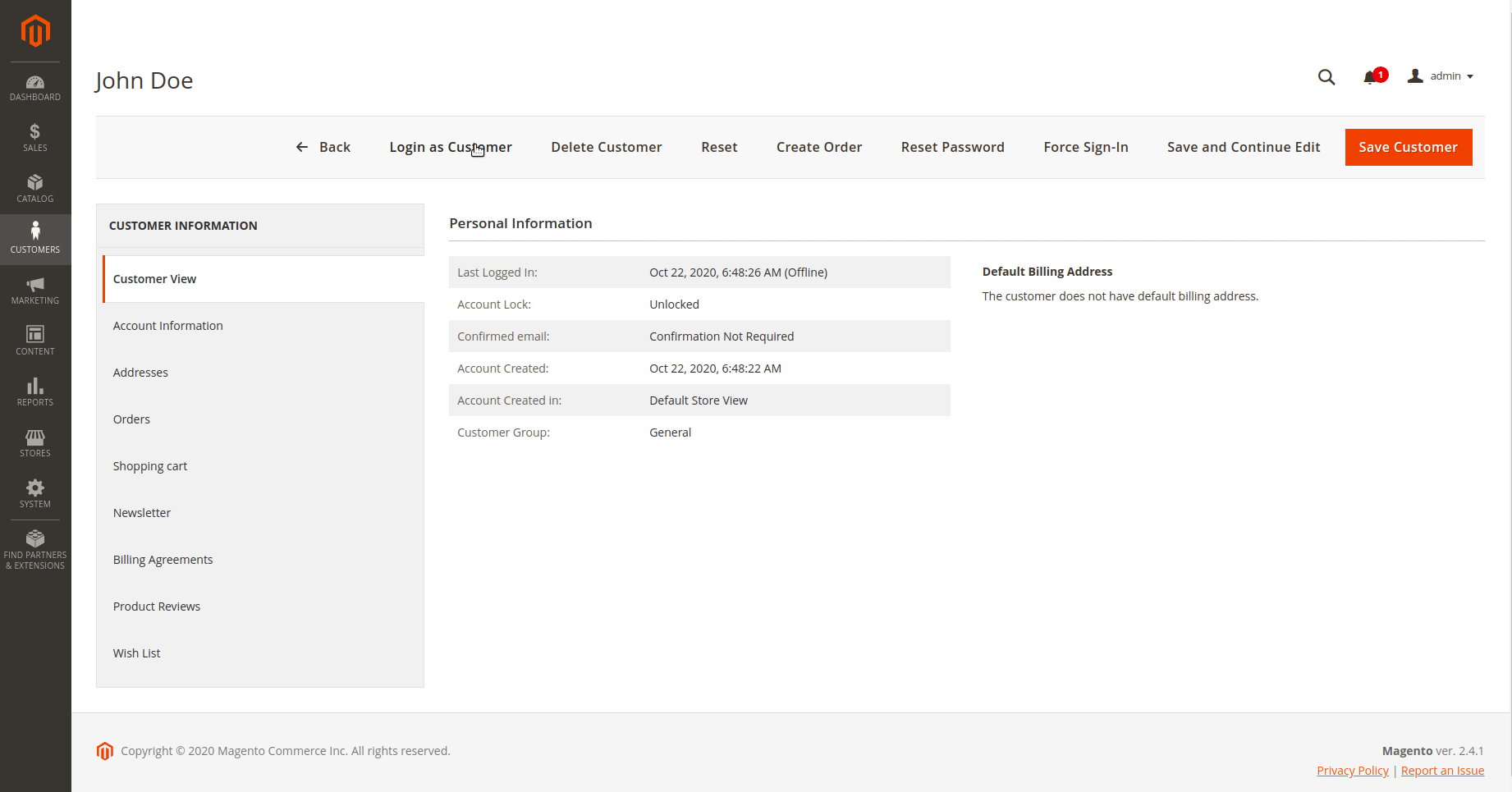Open the System menu icon
Screen dimensions: 1512x792
(x=34, y=493)
